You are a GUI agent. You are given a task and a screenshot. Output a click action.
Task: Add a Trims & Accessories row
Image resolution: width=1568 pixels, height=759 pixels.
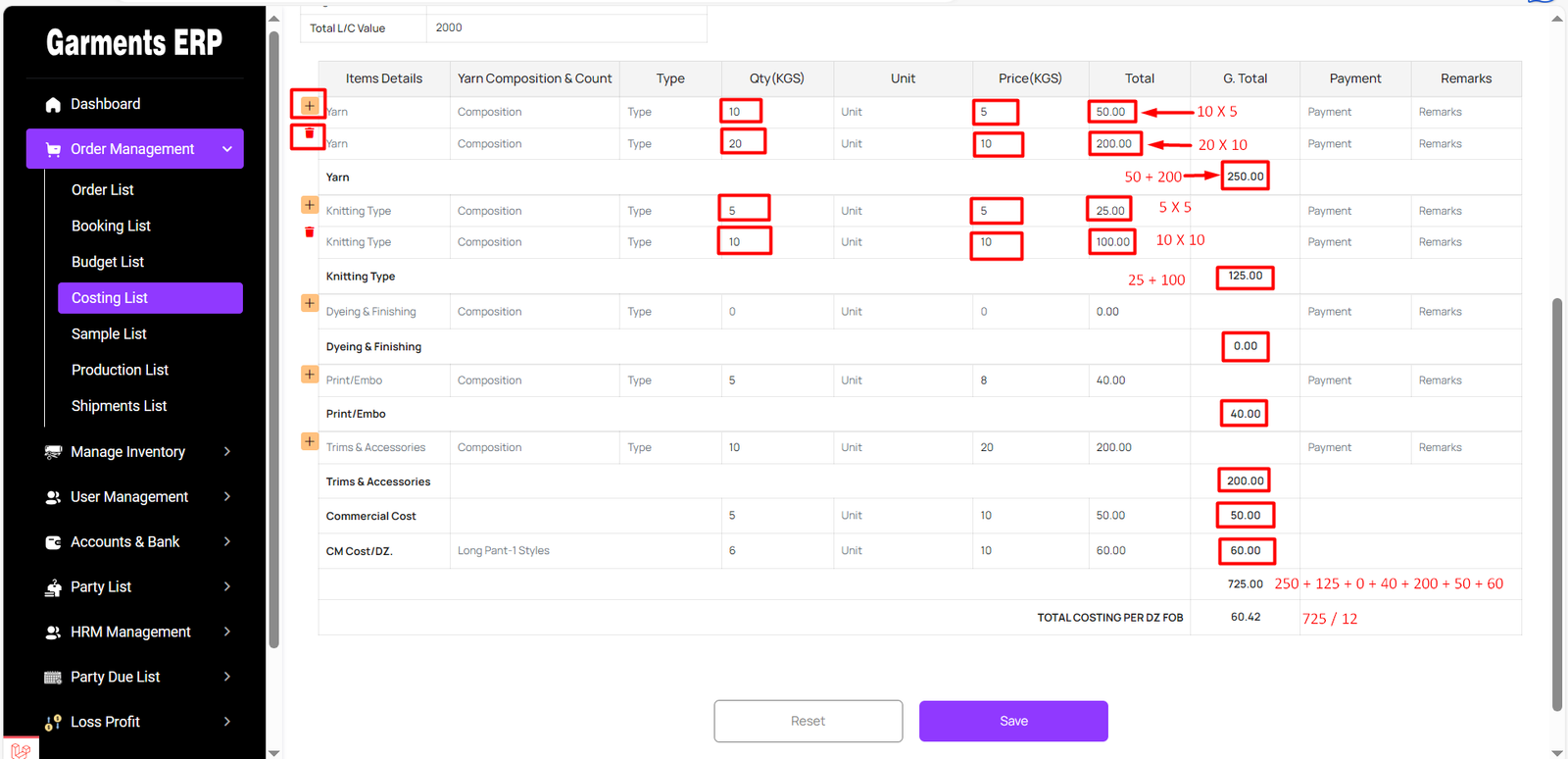(x=309, y=441)
